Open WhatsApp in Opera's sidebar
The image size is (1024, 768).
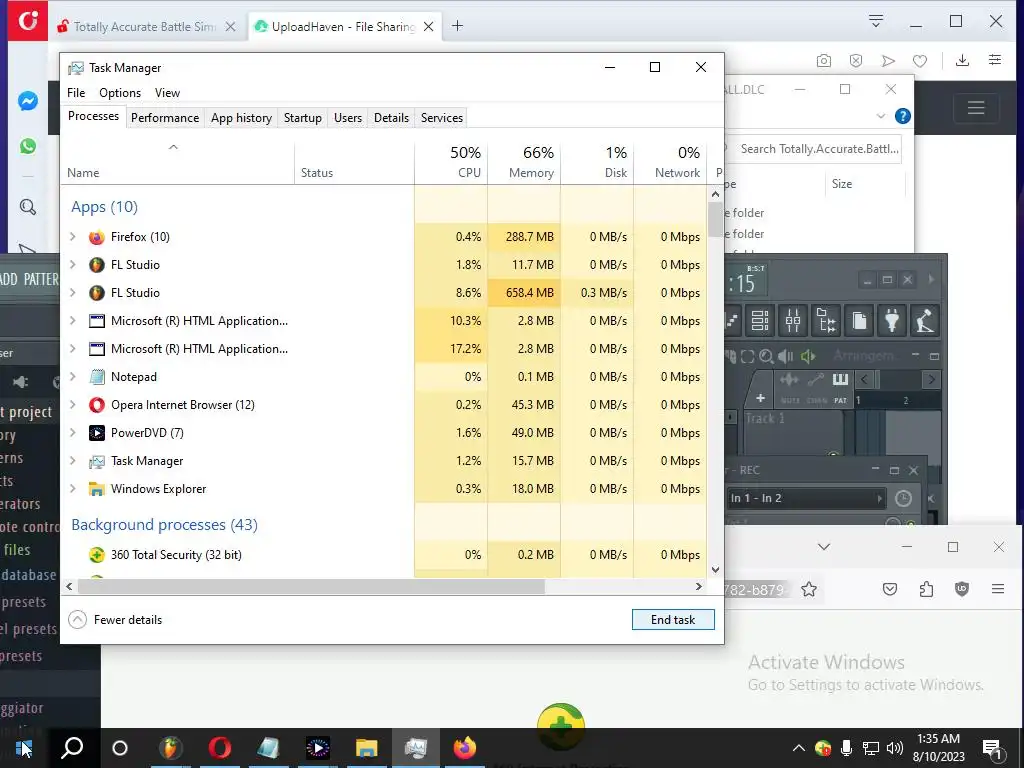pyautogui.click(x=27, y=146)
